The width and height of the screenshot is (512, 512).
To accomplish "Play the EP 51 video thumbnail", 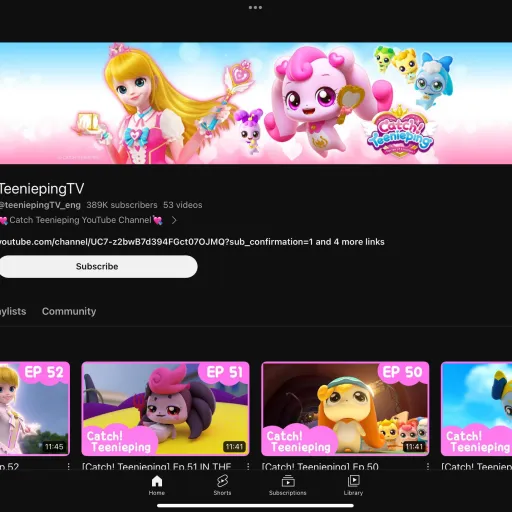I will point(165,408).
